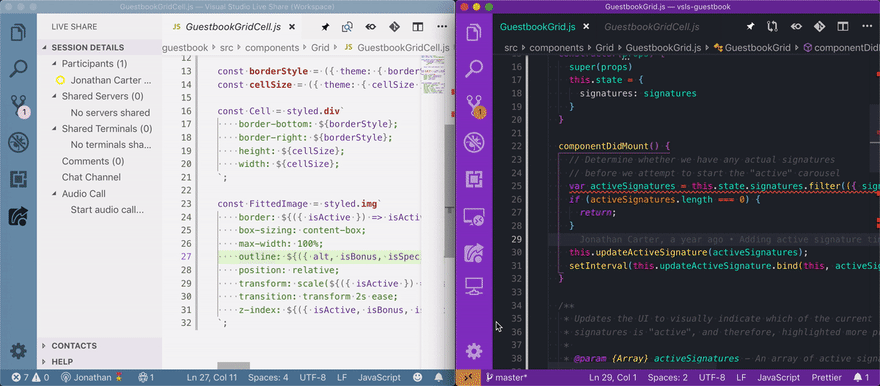Click Start audio call... link

click(107, 210)
